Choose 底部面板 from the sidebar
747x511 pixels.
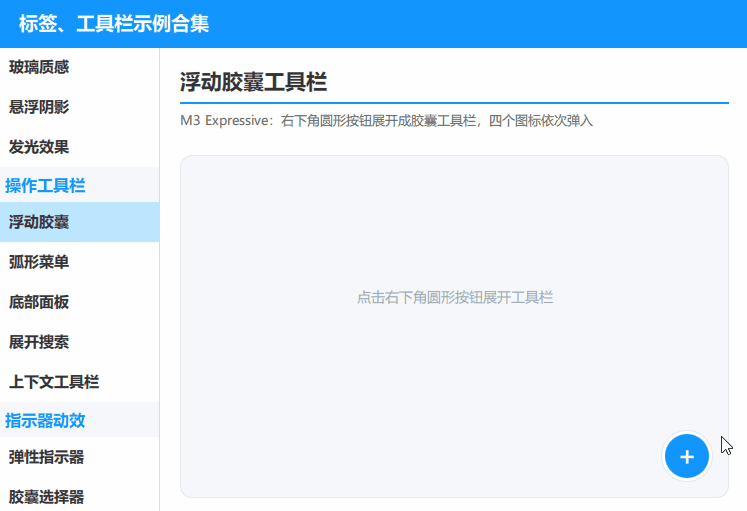[x=80, y=302]
